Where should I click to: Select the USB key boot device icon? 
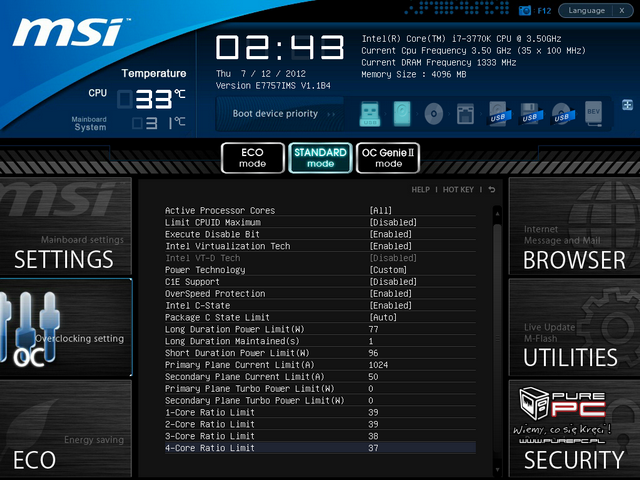[x=370, y=114]
